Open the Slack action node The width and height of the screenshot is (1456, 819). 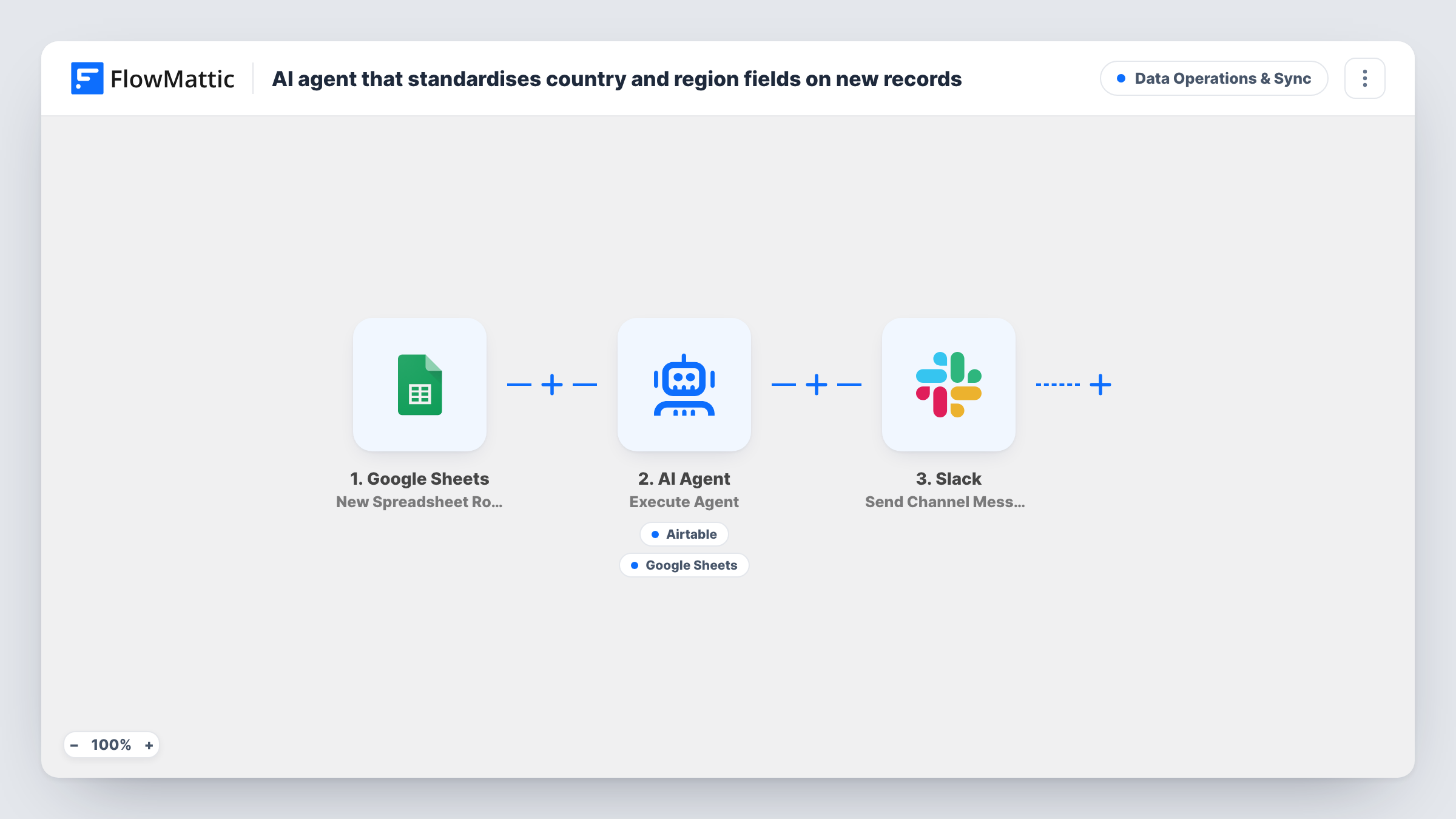click(x=949, y=385)
